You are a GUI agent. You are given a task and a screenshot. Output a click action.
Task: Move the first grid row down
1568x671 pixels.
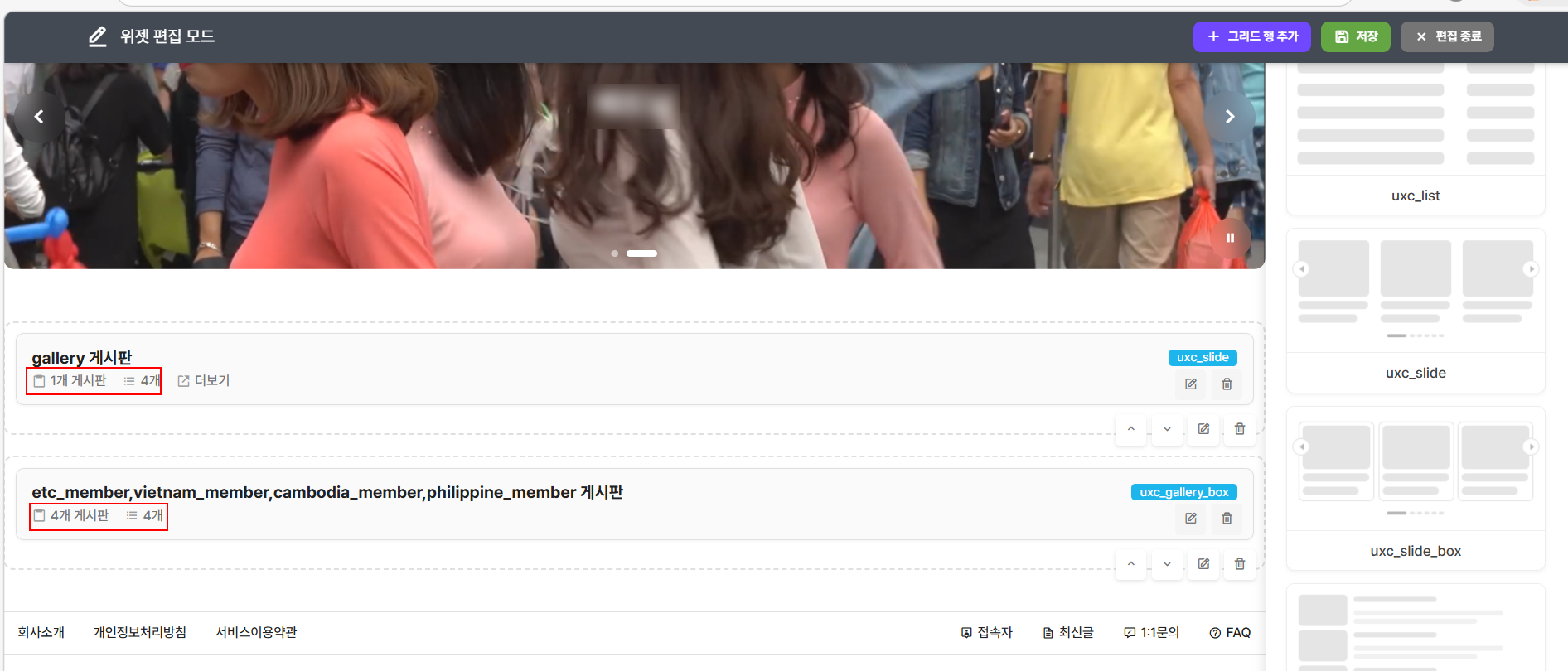(x=1167, y=429)
